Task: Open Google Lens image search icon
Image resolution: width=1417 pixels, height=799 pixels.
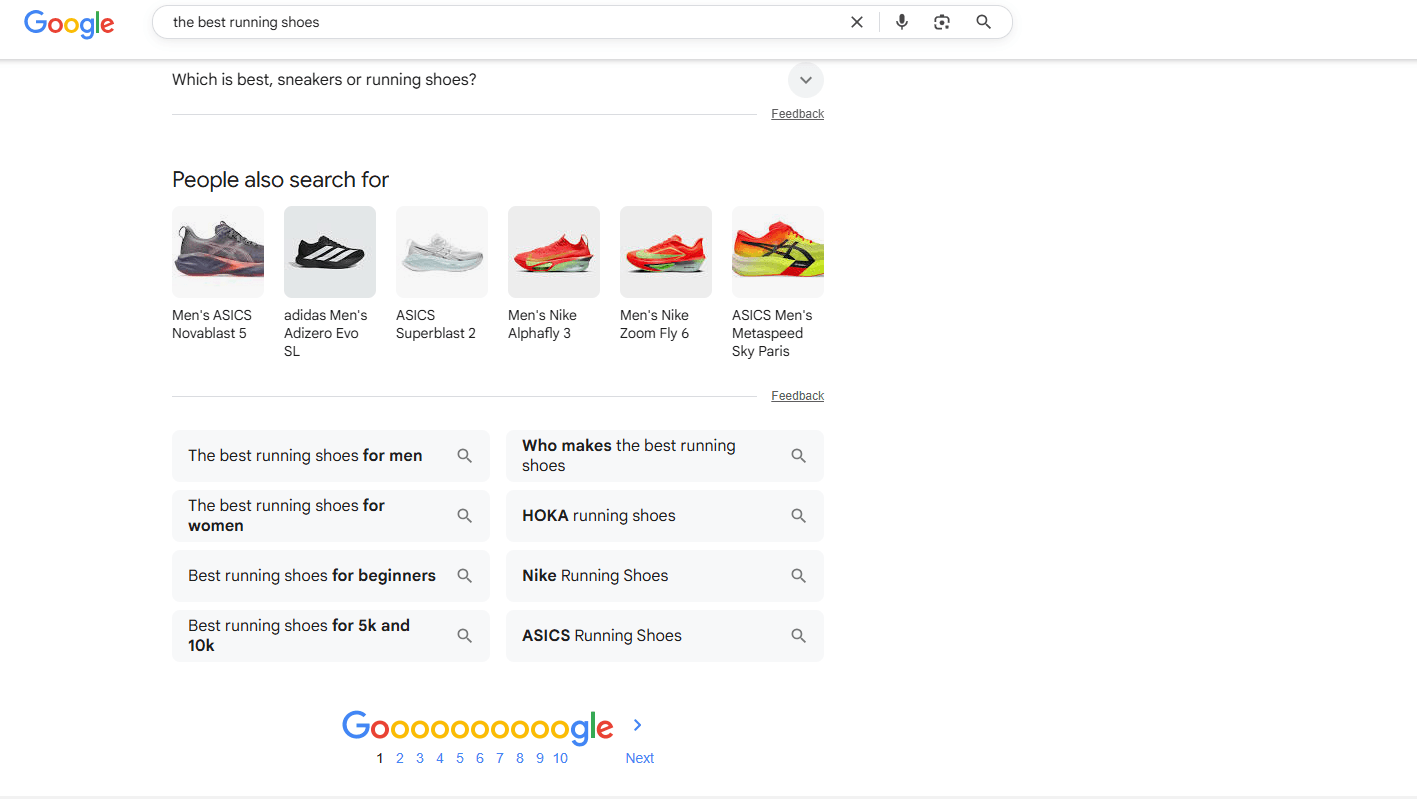Action: (x=942, y=22)
